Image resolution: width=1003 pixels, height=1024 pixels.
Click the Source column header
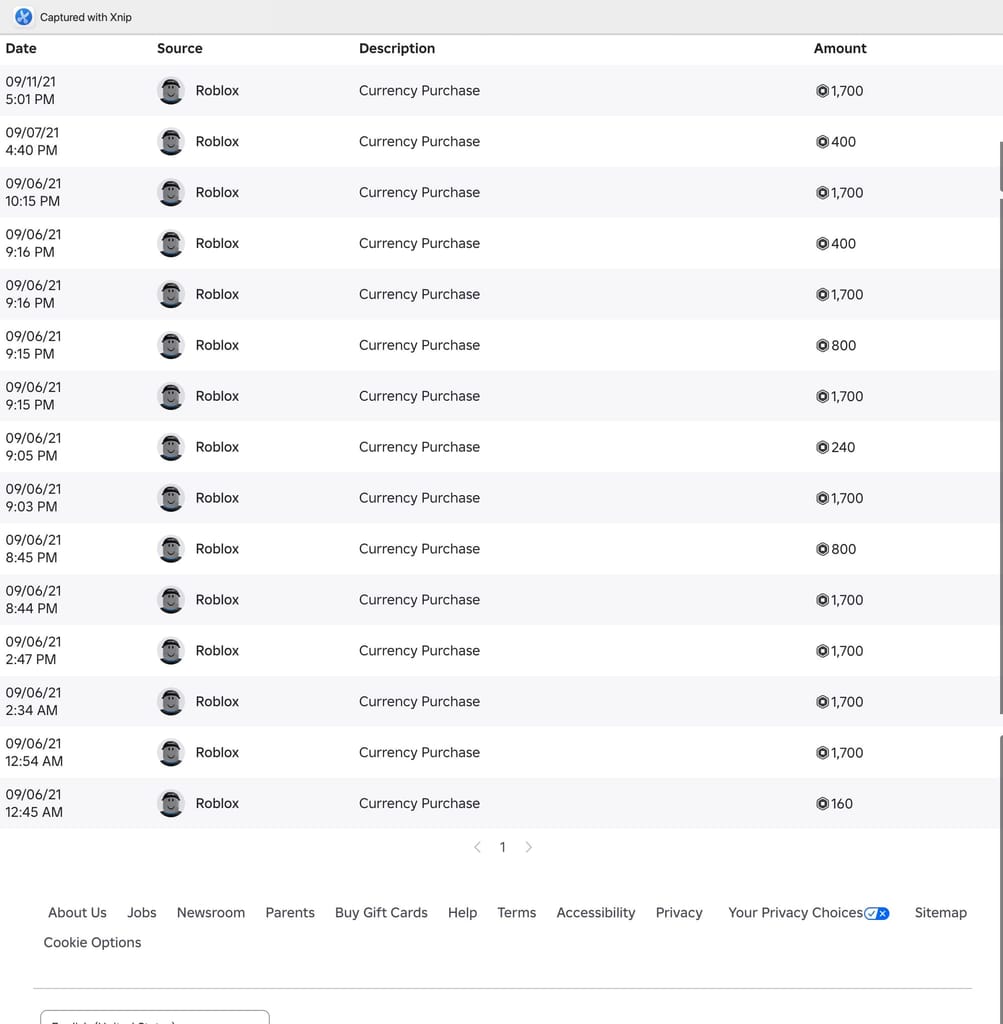tap(180, 48)
